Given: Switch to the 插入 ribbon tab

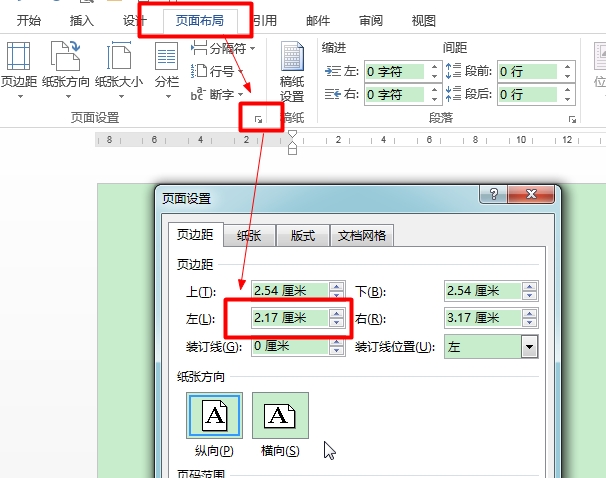Looking at the screenshot, I should (x=82, y=20).
